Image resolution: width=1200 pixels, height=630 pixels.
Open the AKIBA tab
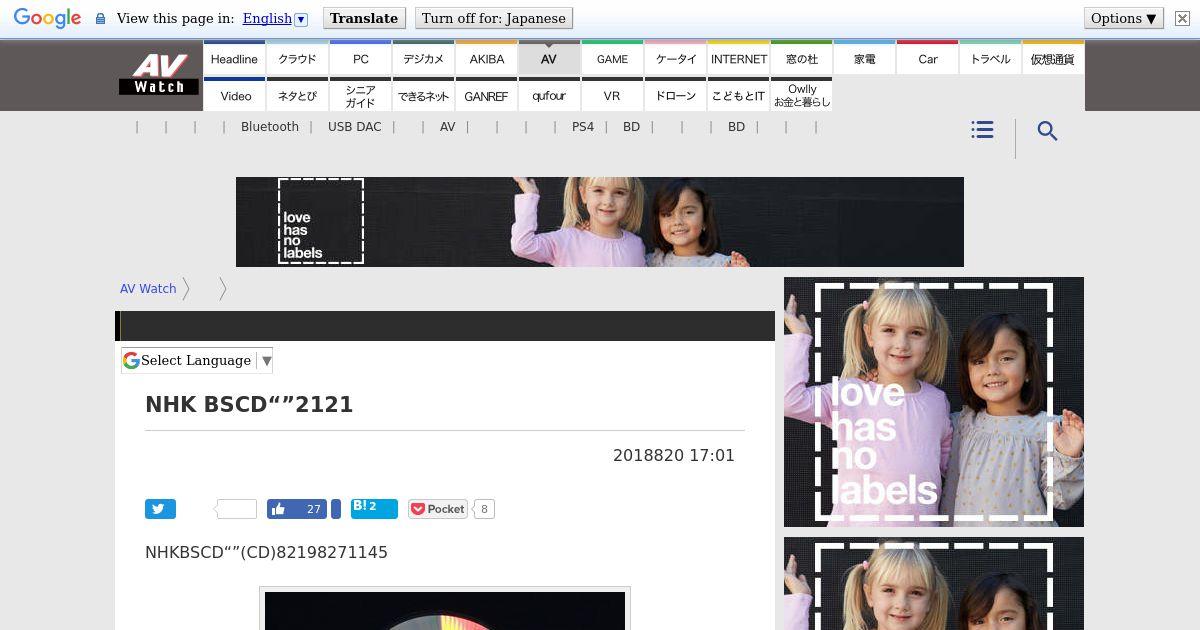[486, 58]
